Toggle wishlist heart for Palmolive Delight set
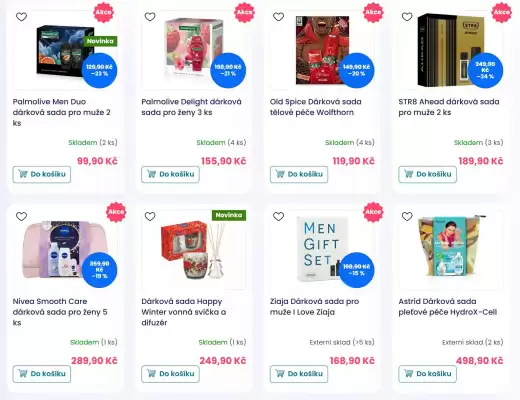The image size is (520, 400). coord(150,17)
